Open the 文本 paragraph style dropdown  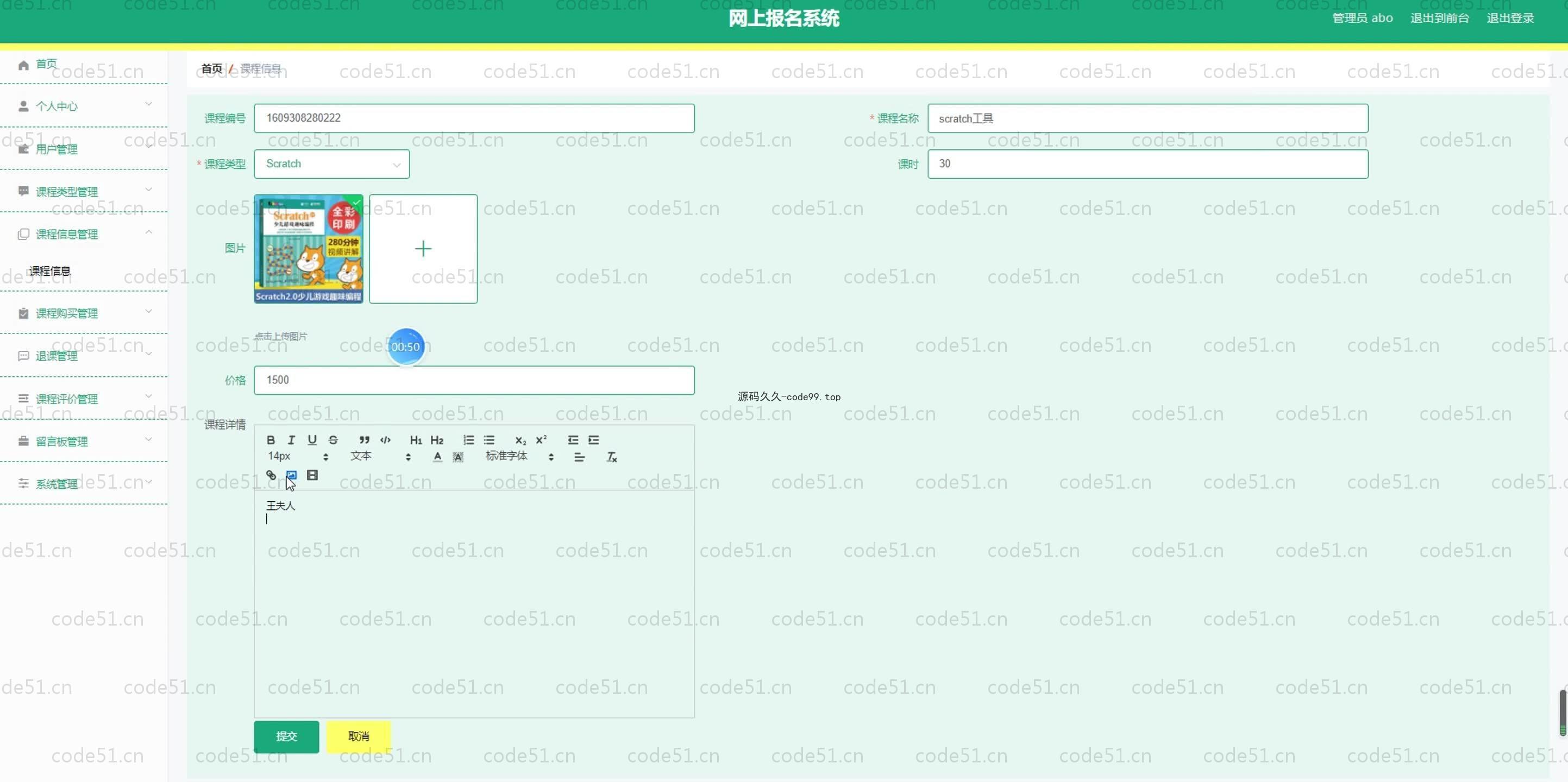(380, 456)
